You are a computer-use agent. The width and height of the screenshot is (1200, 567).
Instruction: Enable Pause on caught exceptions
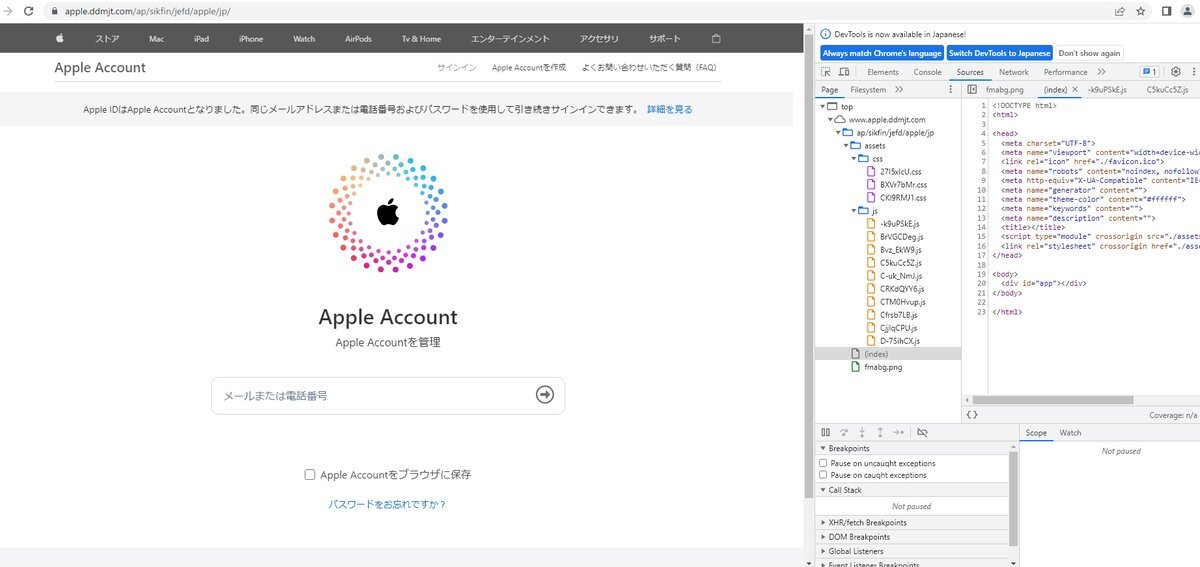[823, 475]
